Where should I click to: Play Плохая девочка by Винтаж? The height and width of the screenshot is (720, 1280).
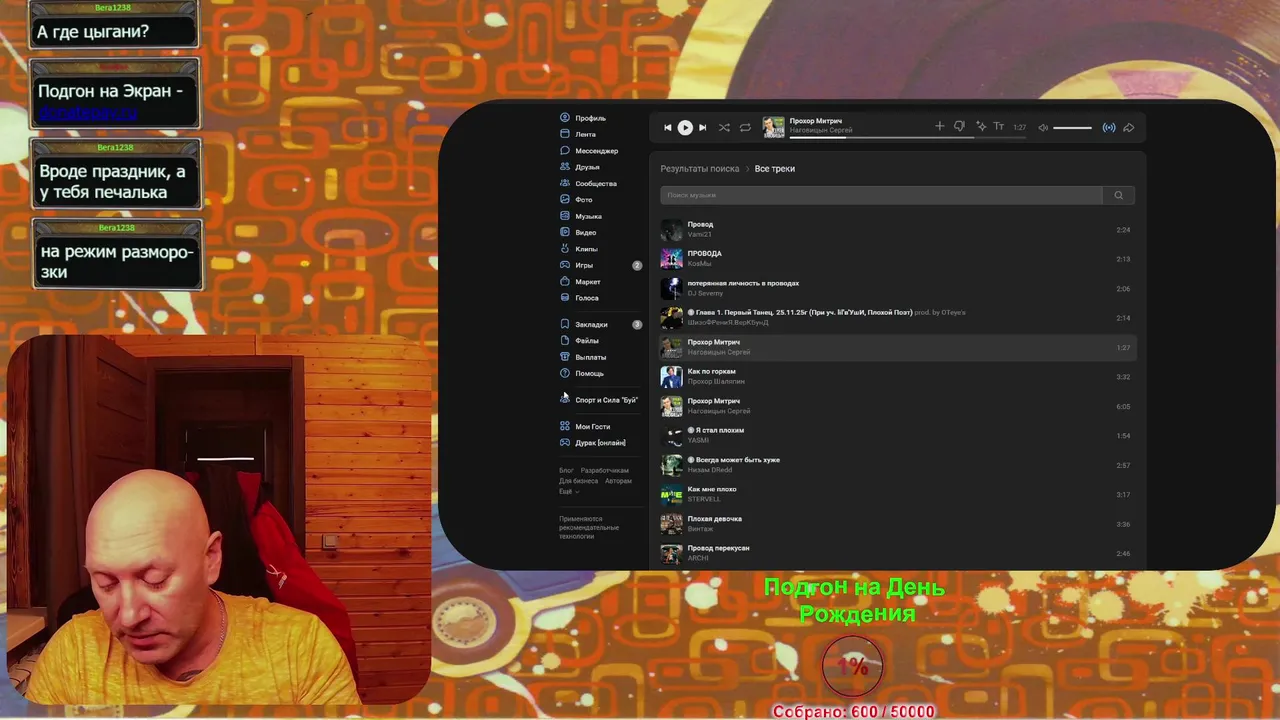tap(897, 524)
